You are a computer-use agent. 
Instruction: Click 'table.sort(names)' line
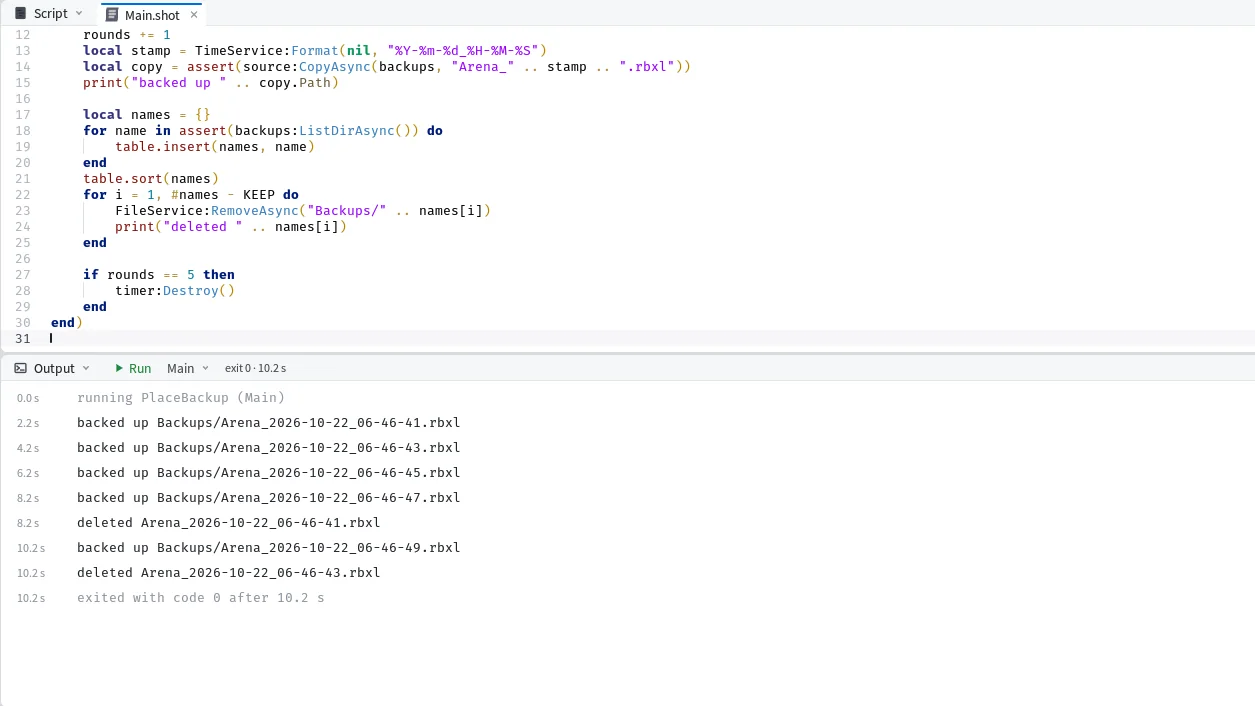point(151,178)
